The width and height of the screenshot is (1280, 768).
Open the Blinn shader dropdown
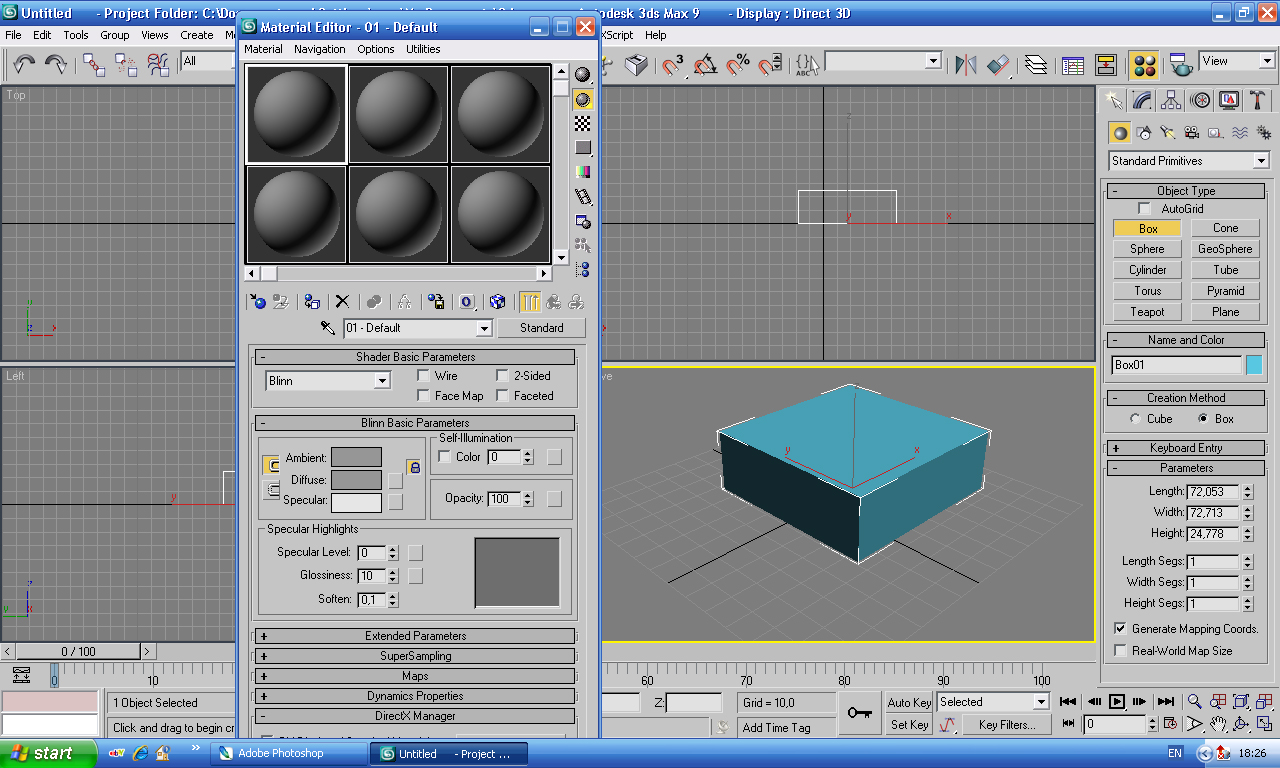[x=328, y=381]
